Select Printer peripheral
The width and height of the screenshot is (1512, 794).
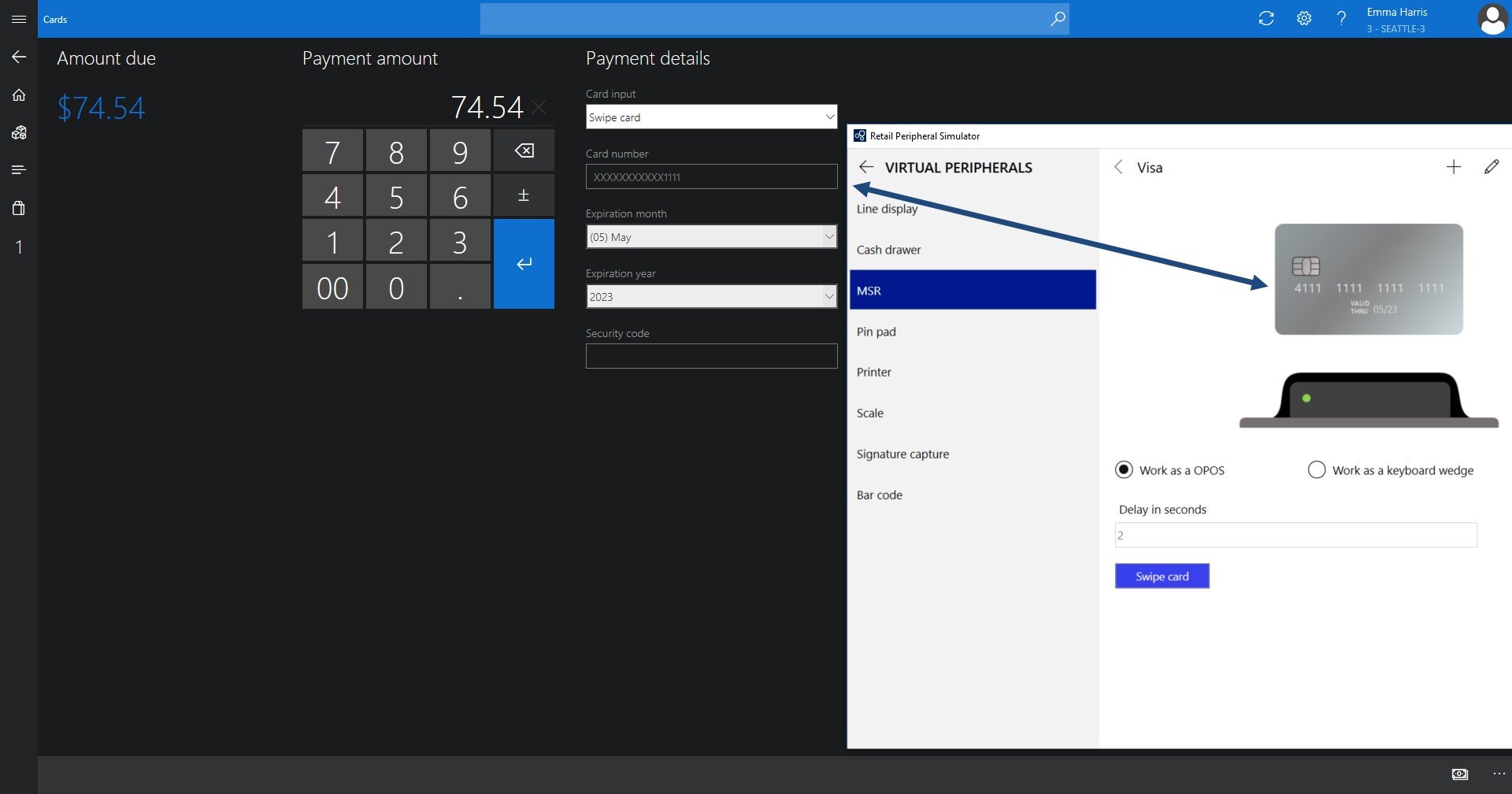[x=973, y=372]
